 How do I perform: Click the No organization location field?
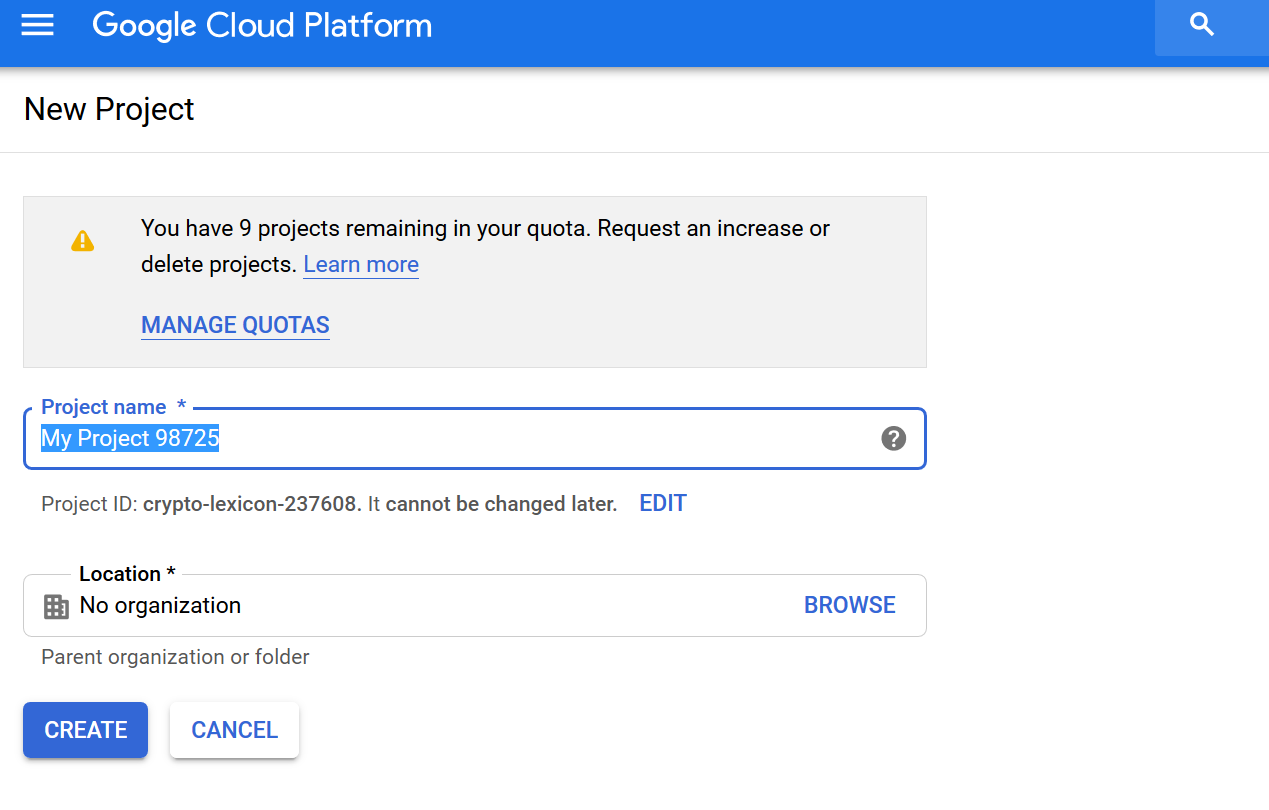[400, 606]
